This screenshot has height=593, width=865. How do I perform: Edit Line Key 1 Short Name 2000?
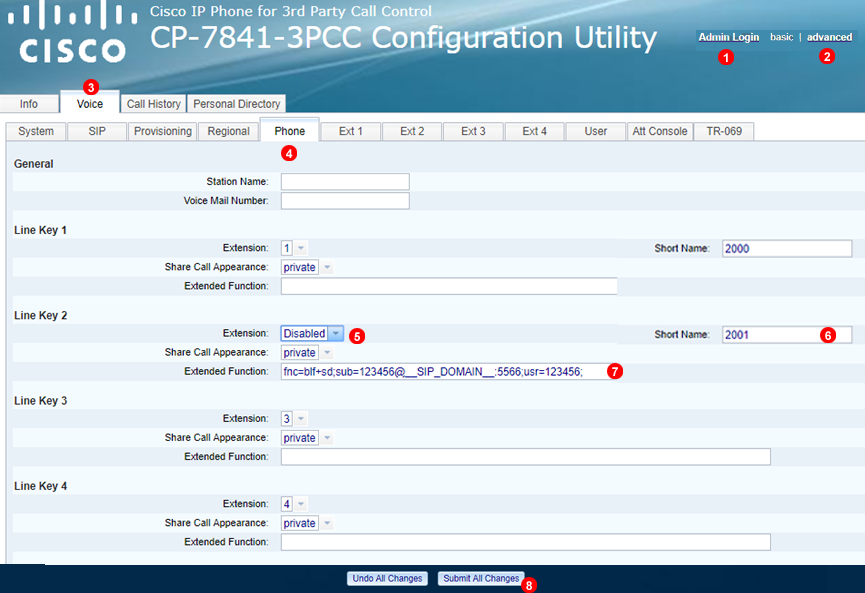click(x=787, y=248)
